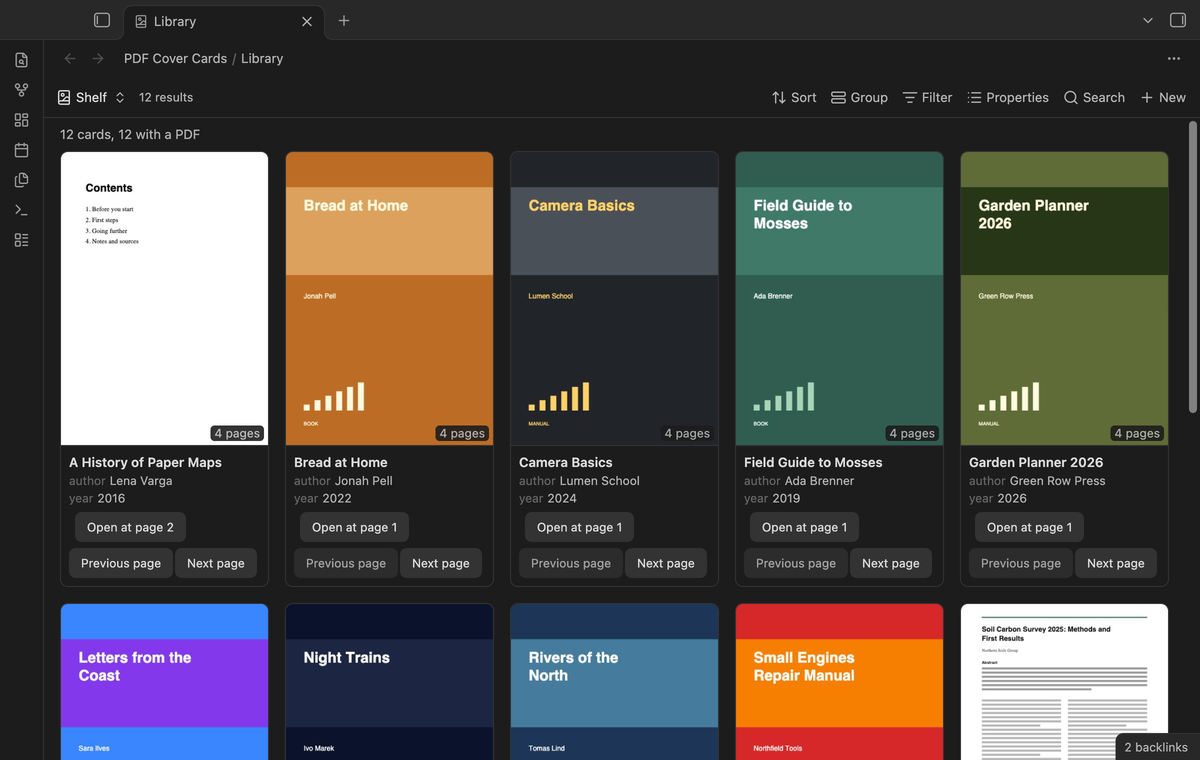Previous page on Bread at Home card
The width and height of the screenshot is (1200, 760).
[x=346, y=563]
